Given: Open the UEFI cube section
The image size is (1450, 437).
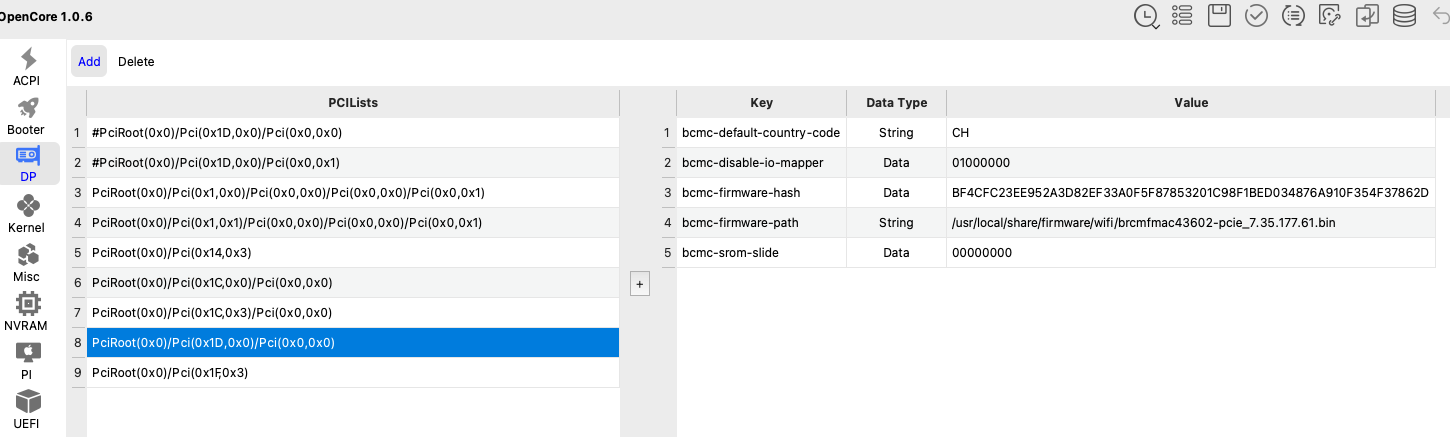Looking at the screenshot, I should (x=27, y=410).
